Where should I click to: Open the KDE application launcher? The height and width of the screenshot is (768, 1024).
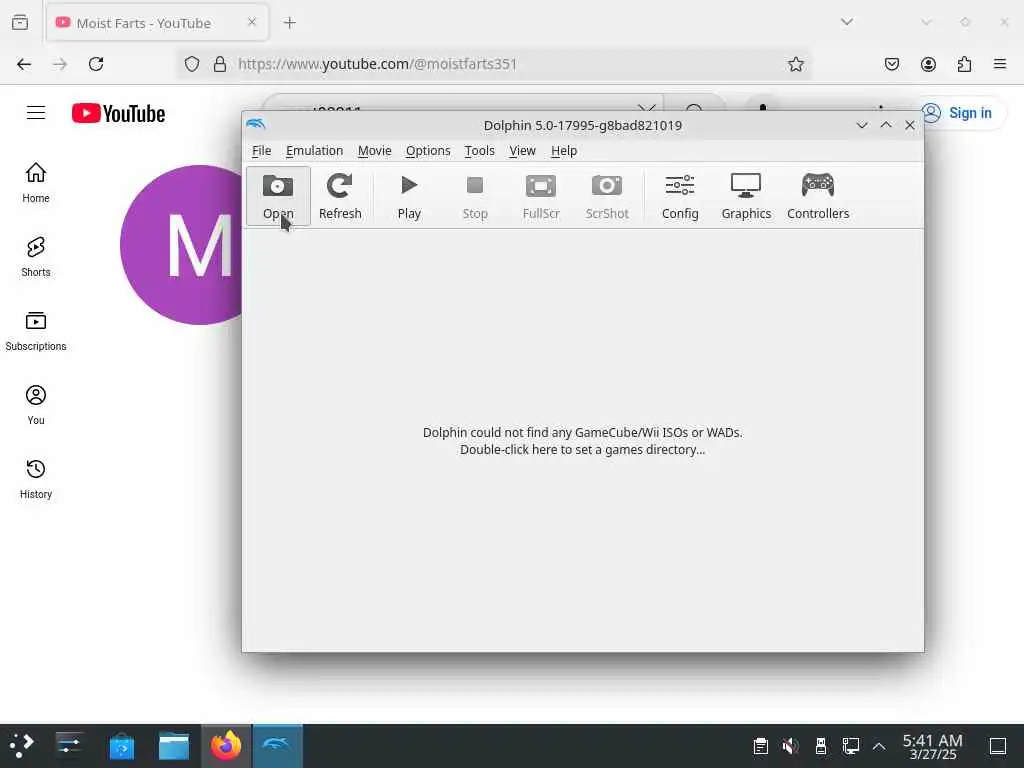coord(22,745)
